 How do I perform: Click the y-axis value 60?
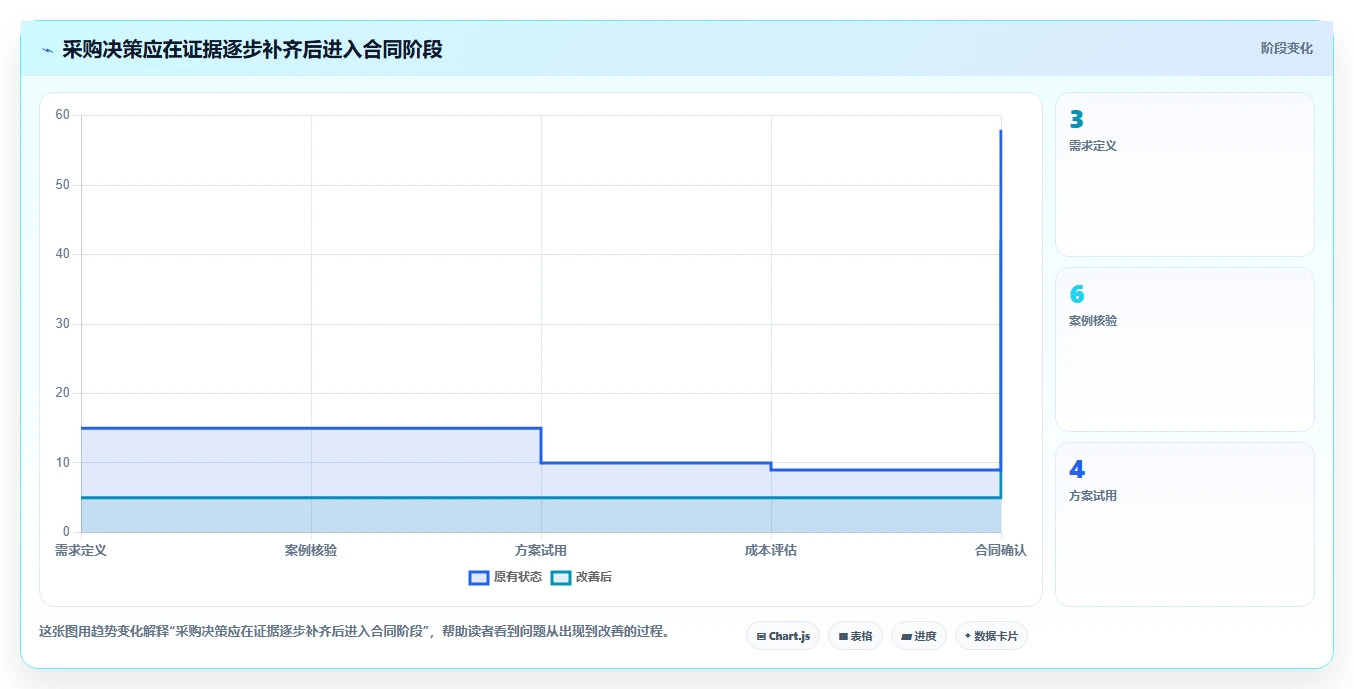[62, 115]
